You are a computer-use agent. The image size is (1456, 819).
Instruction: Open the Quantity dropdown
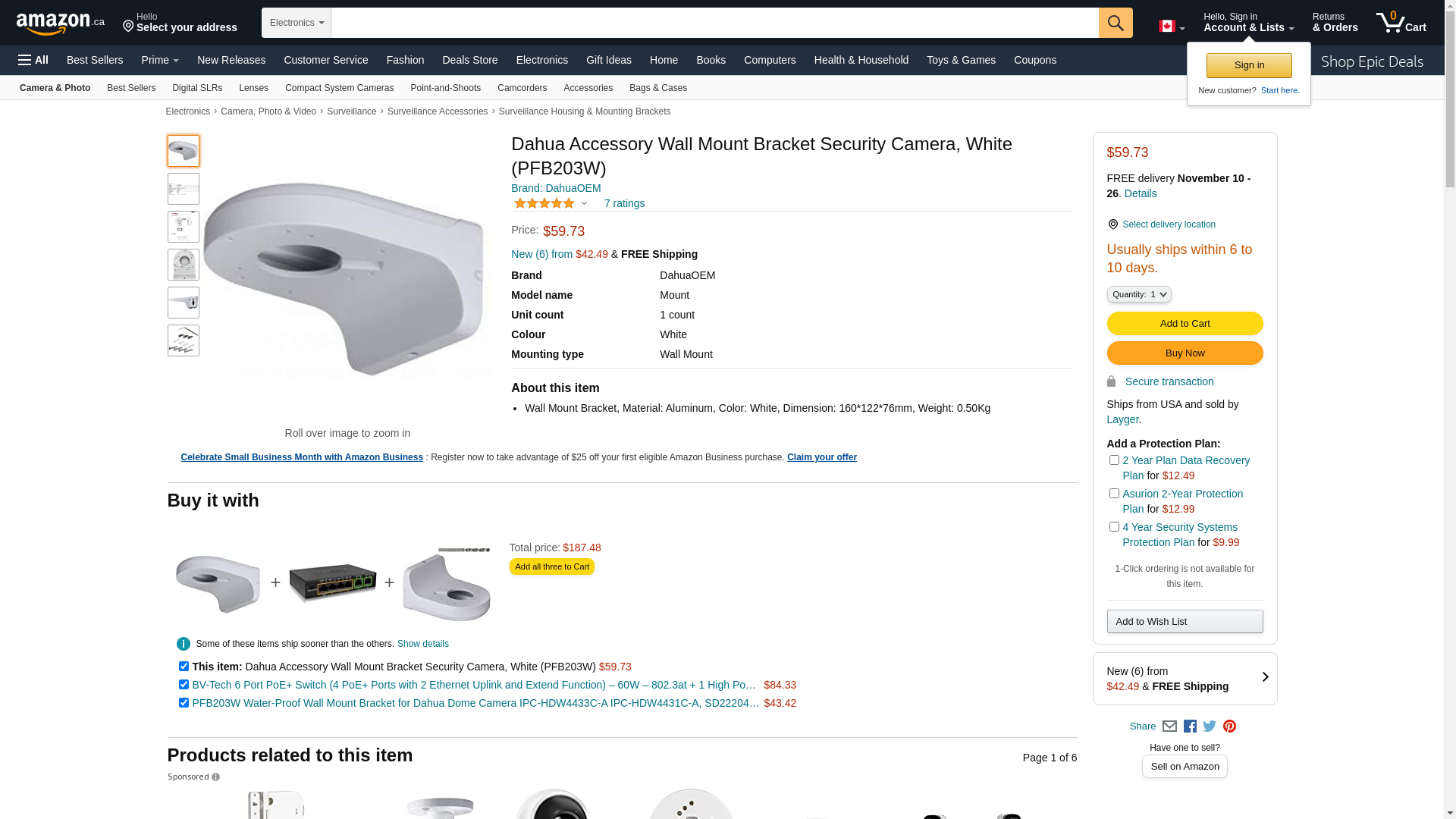[x=1138, y=294]
